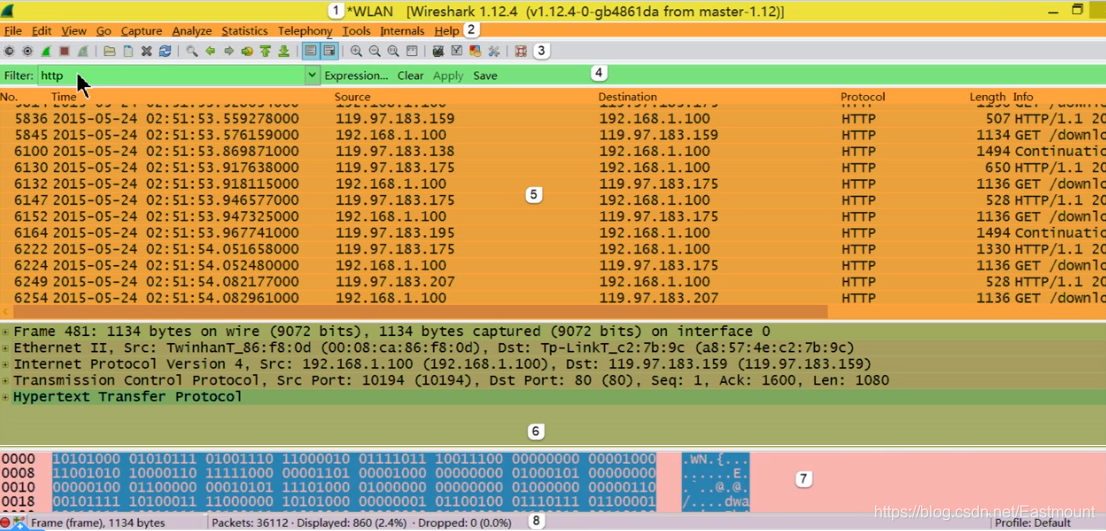
Task: Close this capture file (X icon)
Action: tap(147, 51)
